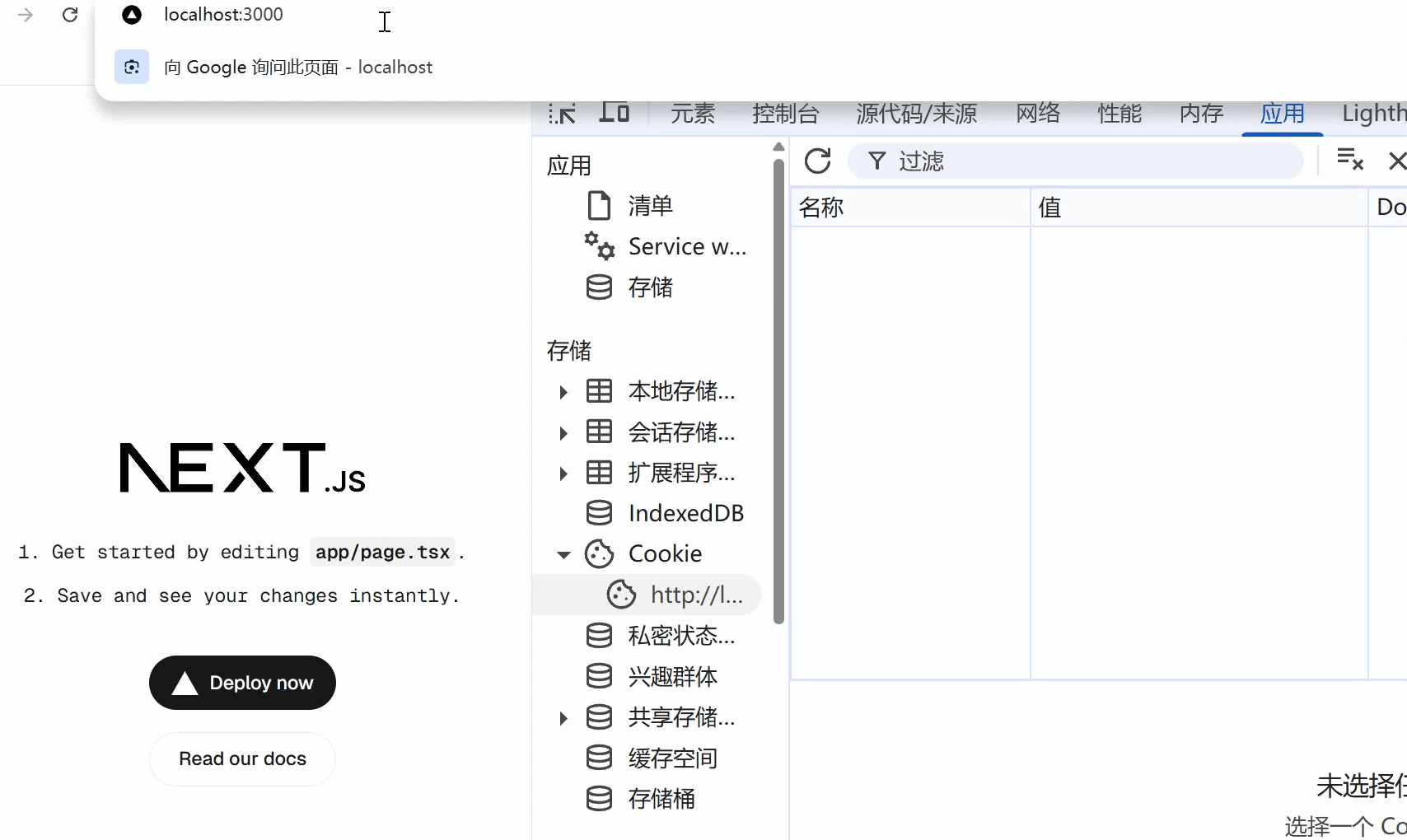Click the 存储桶 database icon
This screenshot has width=1407, height=840.
[x=599, y=799]
